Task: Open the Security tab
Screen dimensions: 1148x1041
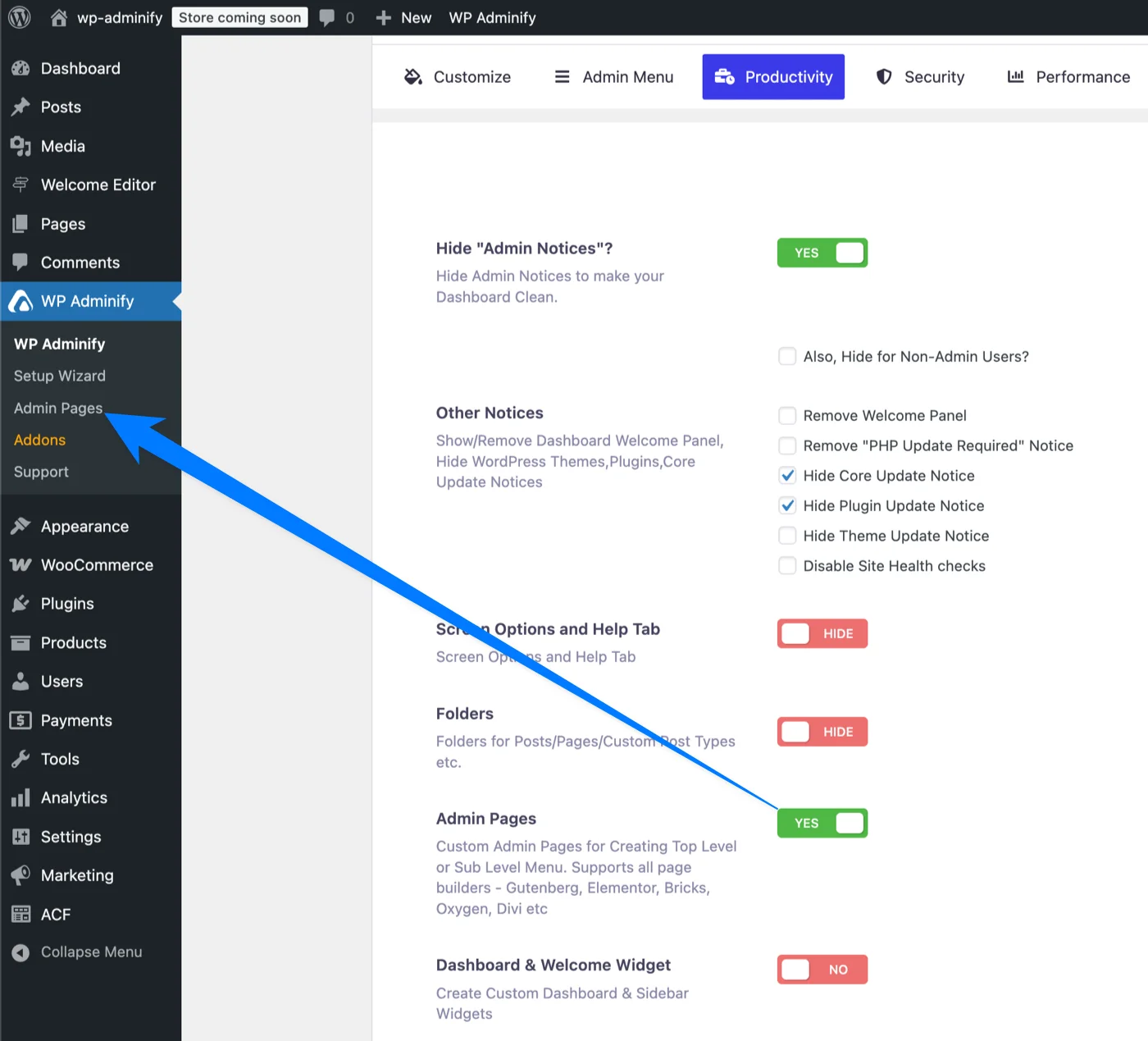Action: tap(920, 77)
